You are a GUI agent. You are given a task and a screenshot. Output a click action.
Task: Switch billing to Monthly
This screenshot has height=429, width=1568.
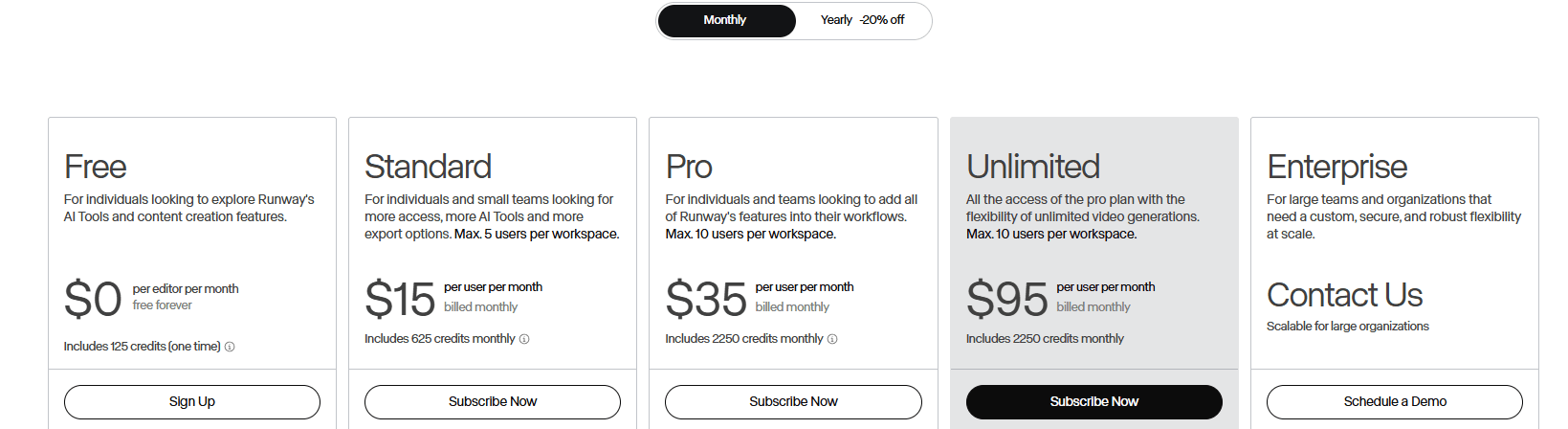click(x=725, y=20)
